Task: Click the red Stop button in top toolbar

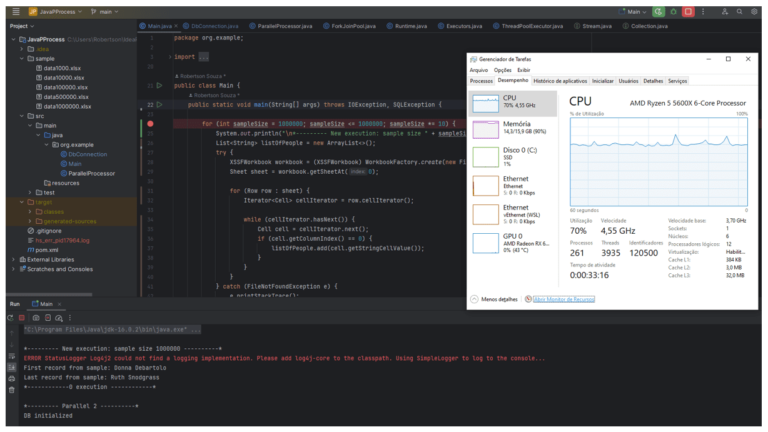Action: [689, 11]
